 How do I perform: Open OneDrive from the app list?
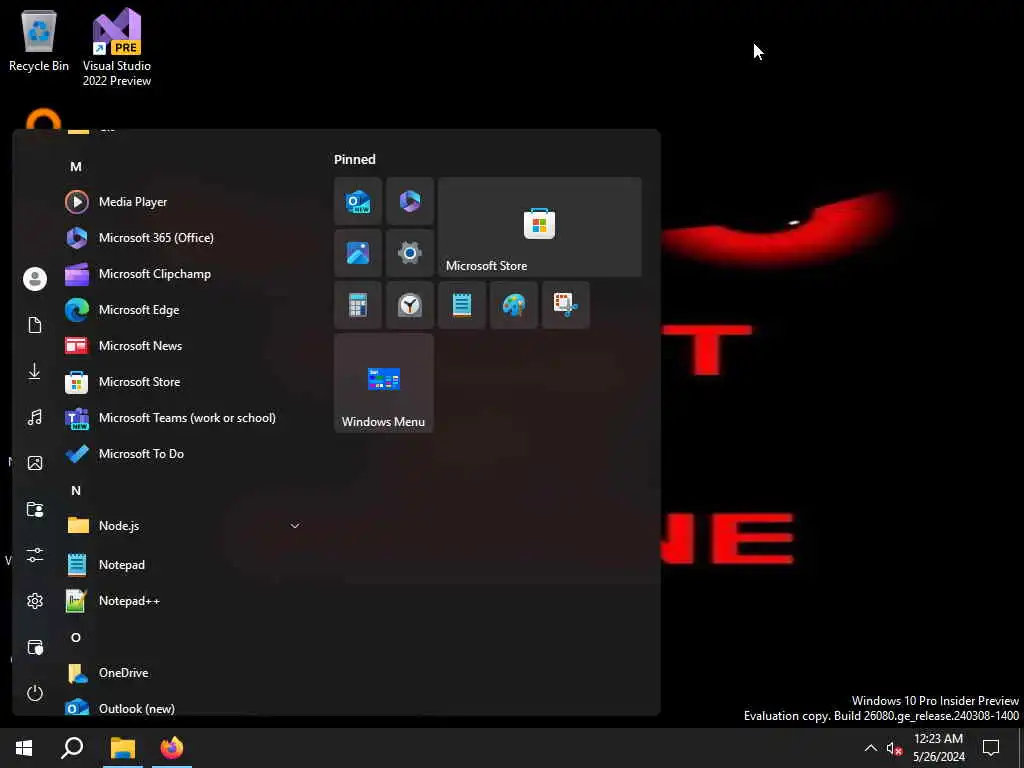point(183,673)
